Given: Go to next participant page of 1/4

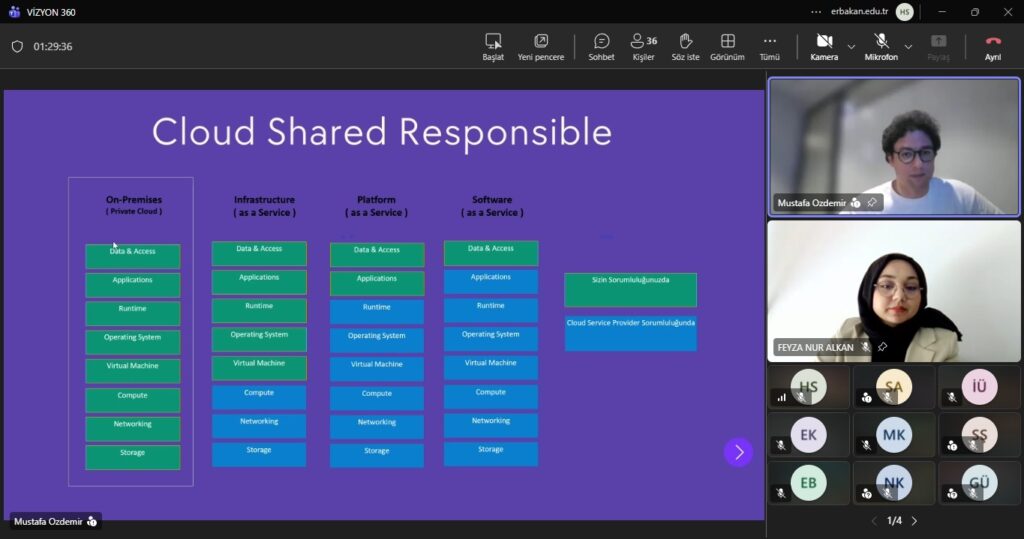Looking at the screenshot, I should [x=914, y=521].
